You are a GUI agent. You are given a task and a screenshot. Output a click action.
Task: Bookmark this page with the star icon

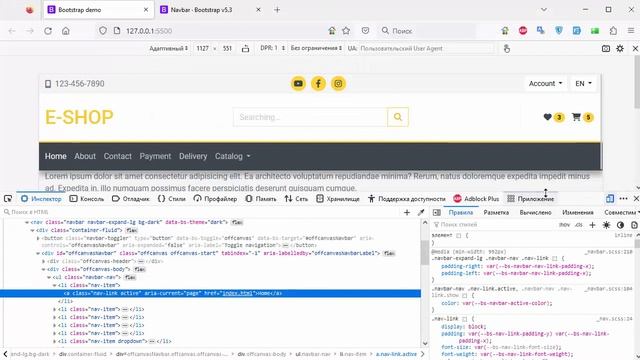(346, 31)
